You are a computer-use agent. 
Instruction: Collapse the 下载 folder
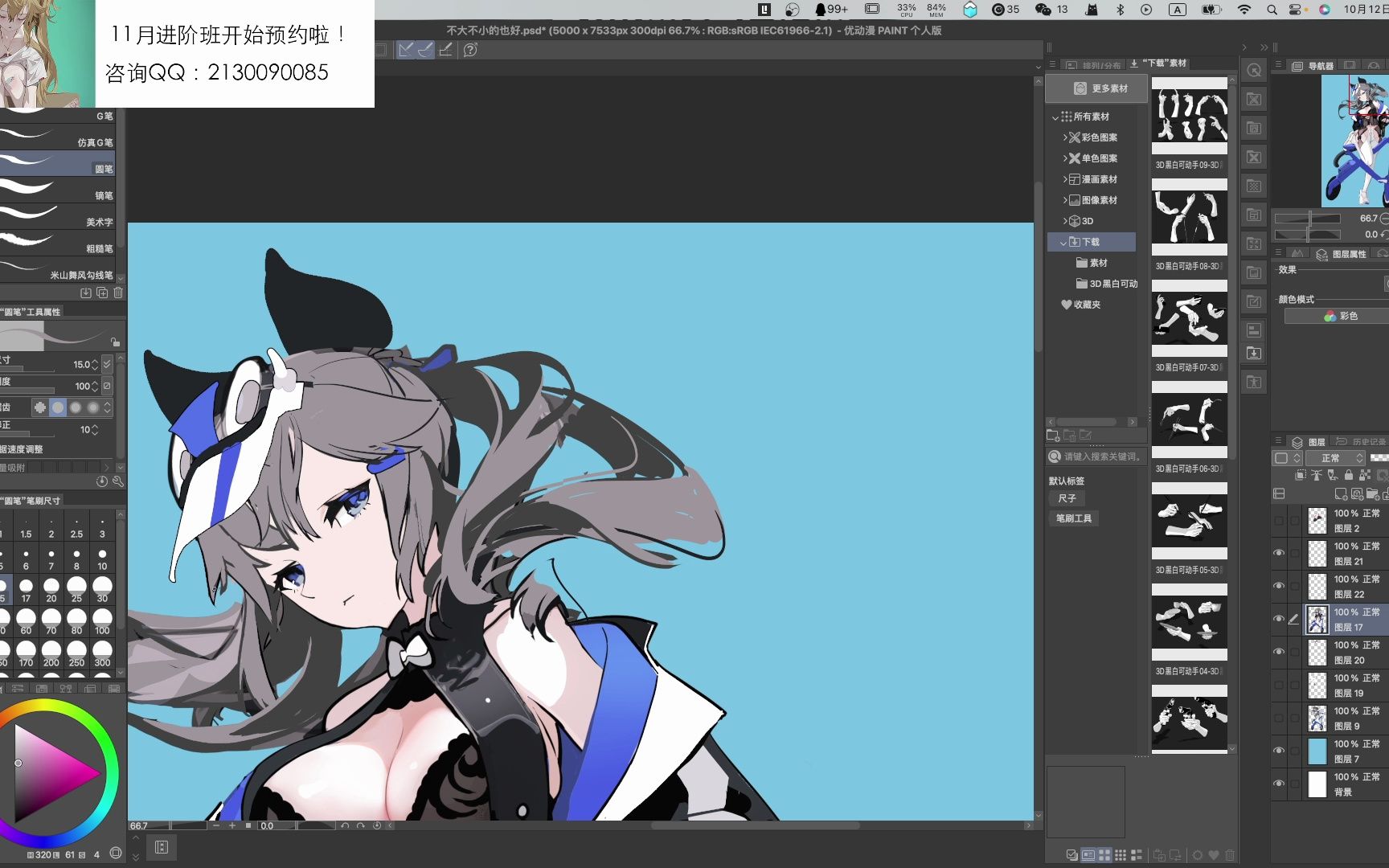tap(1063, 242)
